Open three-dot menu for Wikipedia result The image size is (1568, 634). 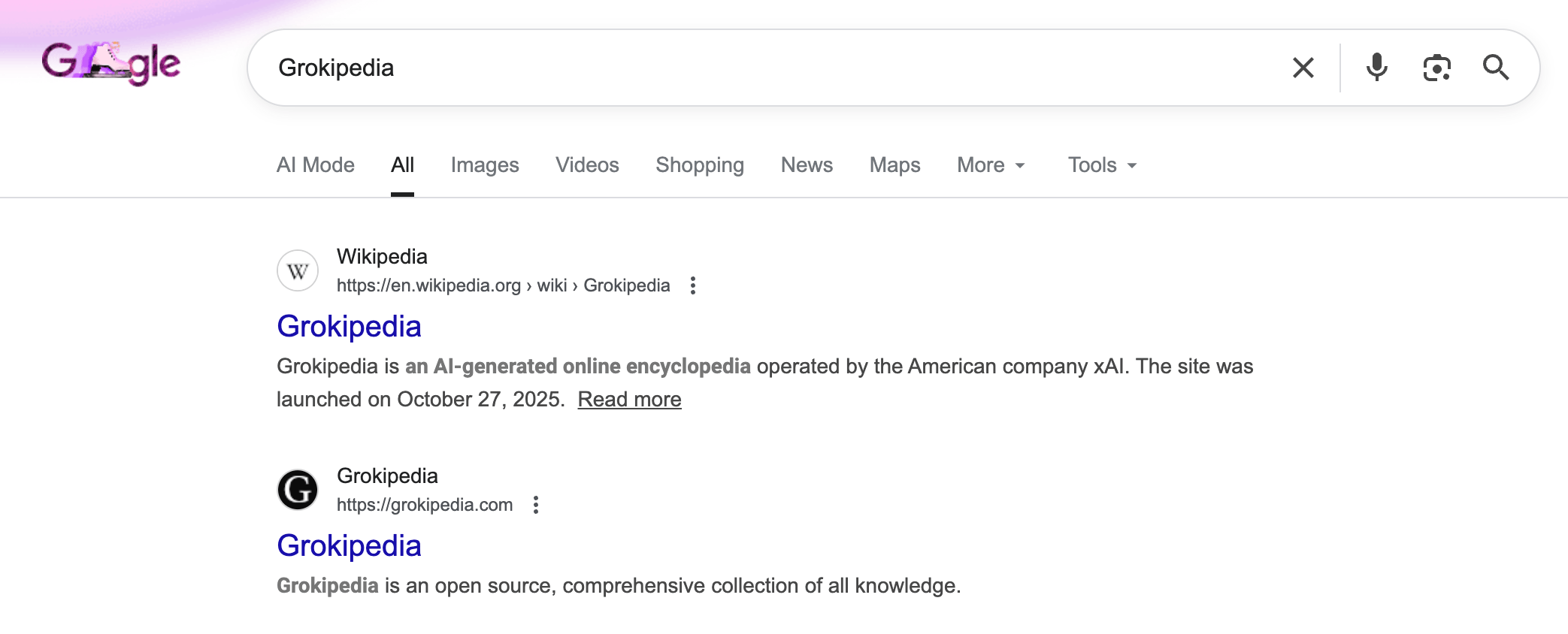(693, 285)
